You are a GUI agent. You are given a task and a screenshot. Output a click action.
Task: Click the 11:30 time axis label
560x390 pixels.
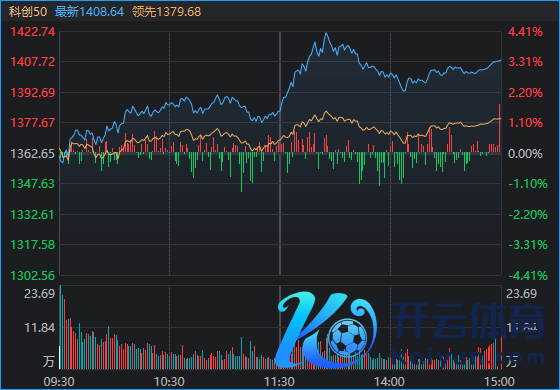click(x=280, y=382)
